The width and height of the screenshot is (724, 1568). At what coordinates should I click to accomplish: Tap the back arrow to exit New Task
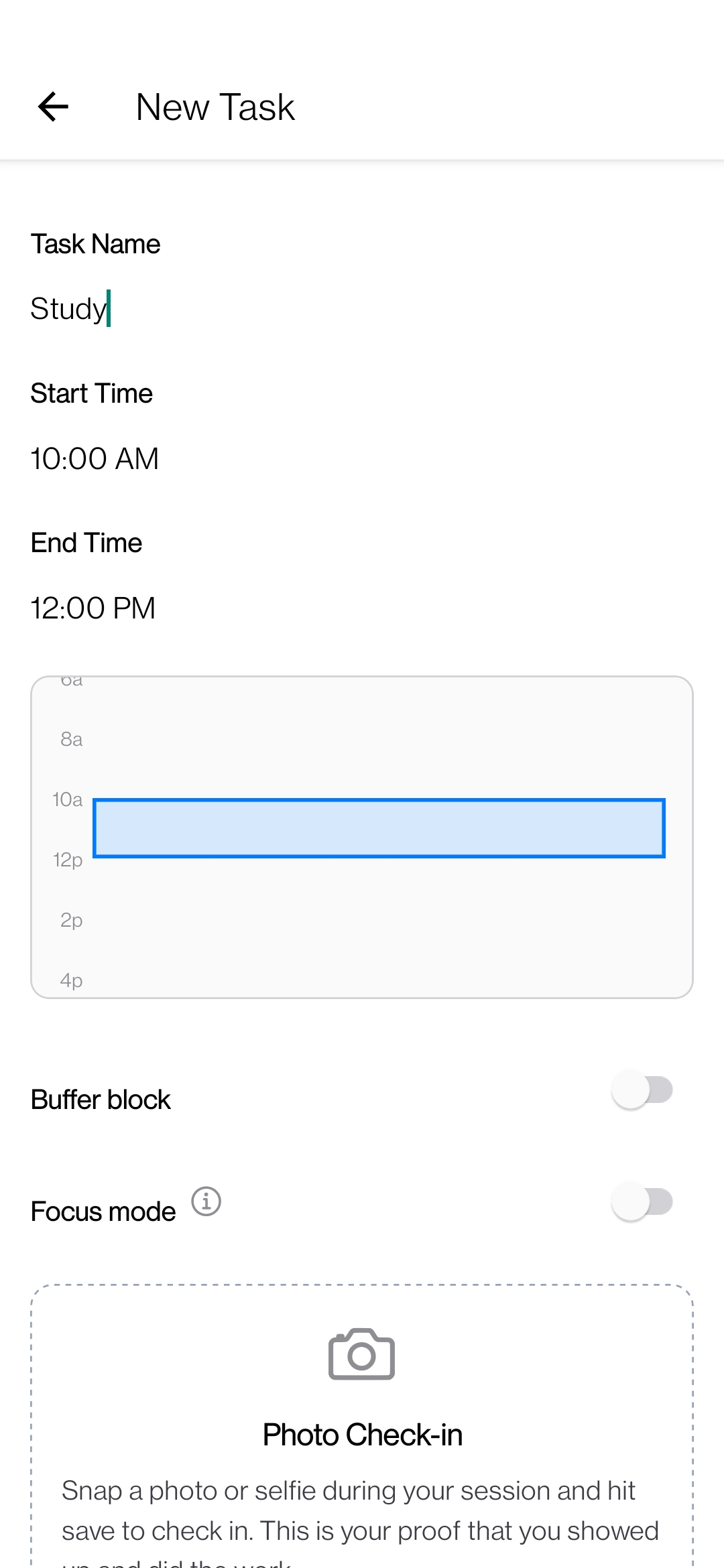click(x=54, y=106)
